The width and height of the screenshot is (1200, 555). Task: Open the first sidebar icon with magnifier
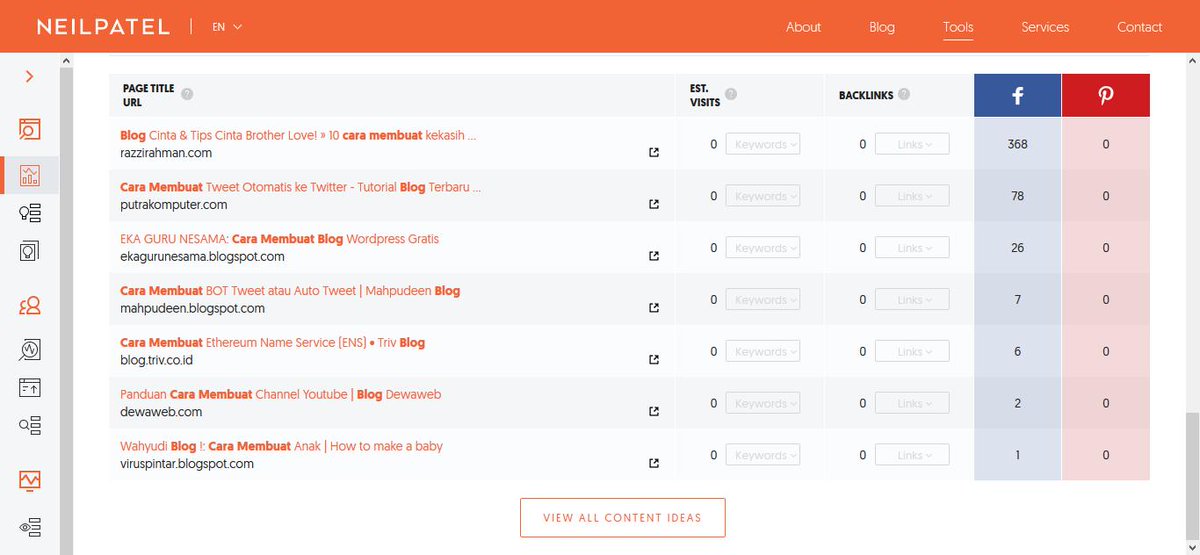point(30,129)
